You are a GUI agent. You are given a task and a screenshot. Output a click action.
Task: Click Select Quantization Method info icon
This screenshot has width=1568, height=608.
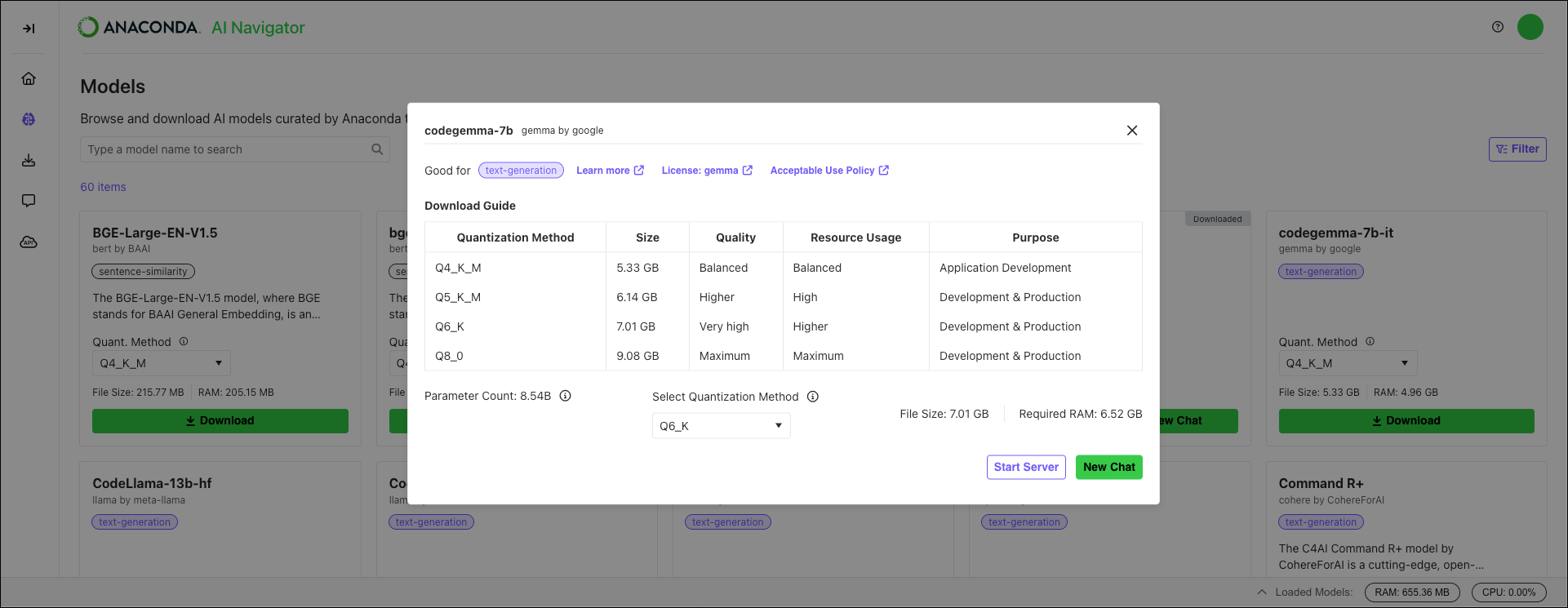(813, 397)
